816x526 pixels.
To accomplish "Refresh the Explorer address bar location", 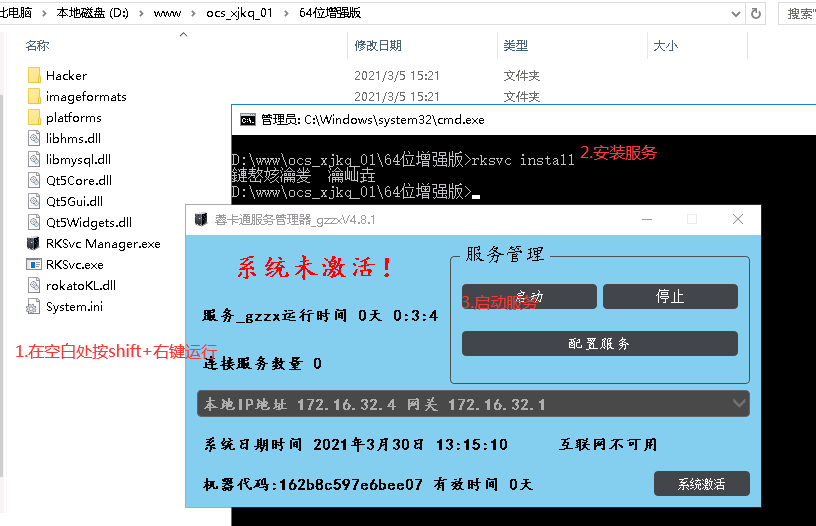I will (756, 14).
